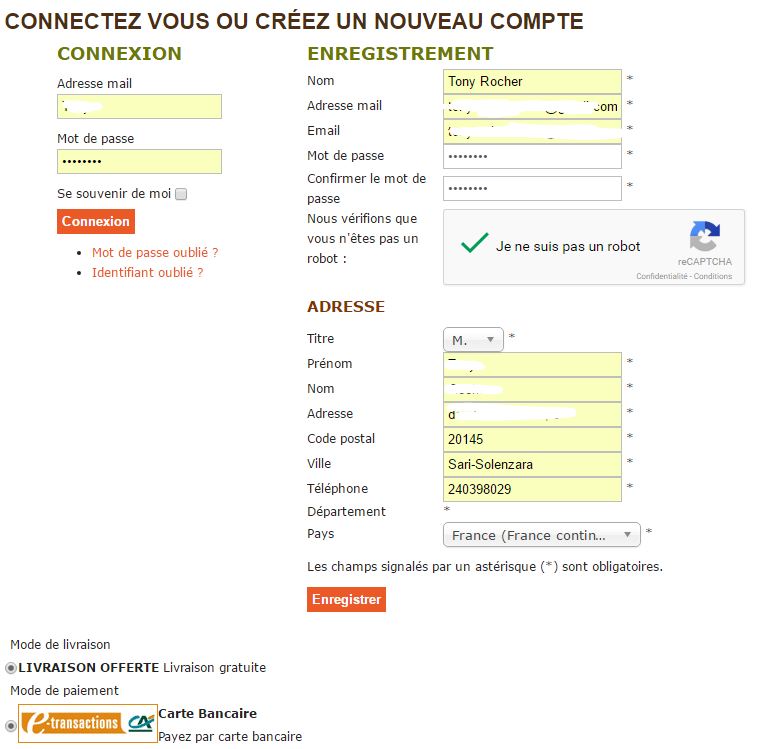Open reCAPTCHA Confidentialité link
Image resolution: width=770 pixels, height=749 pixels.
pos(663,277)
